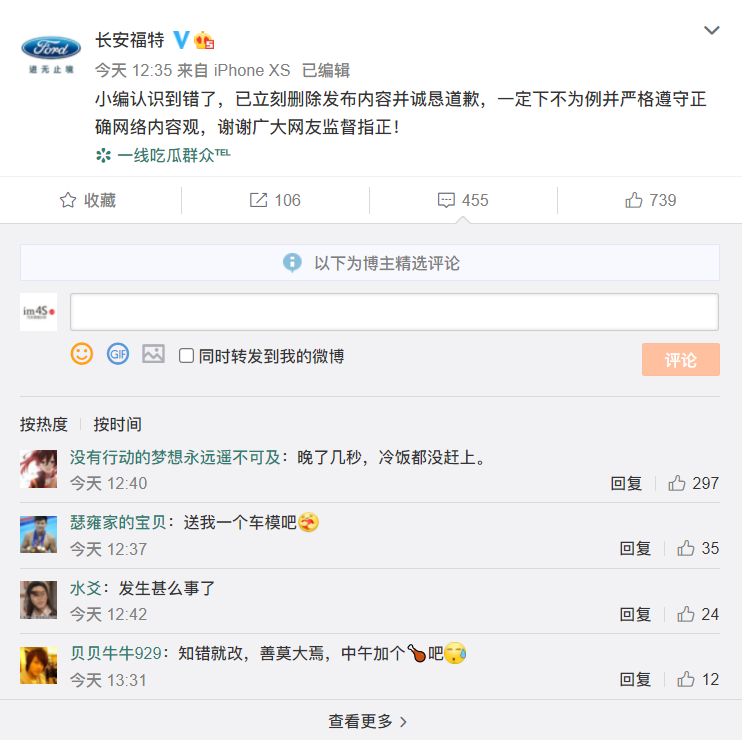Sort comments by 按时间
Screen dimensions: 742x740
click(x=118, y=424)
